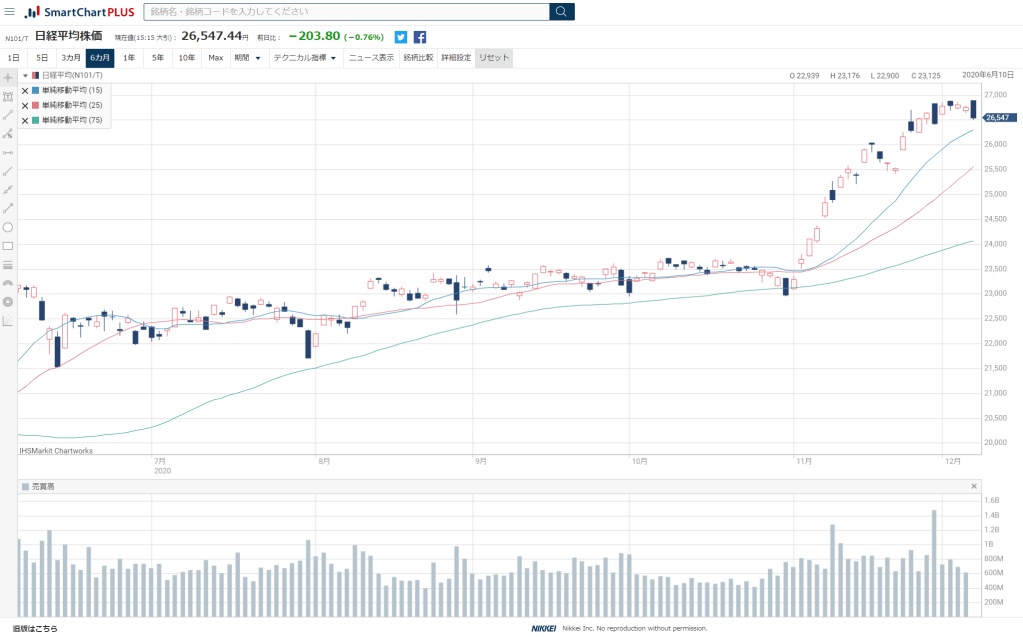Close the 売買高 volume panel
Screen dimensions: 1023x637
(974, 486)
